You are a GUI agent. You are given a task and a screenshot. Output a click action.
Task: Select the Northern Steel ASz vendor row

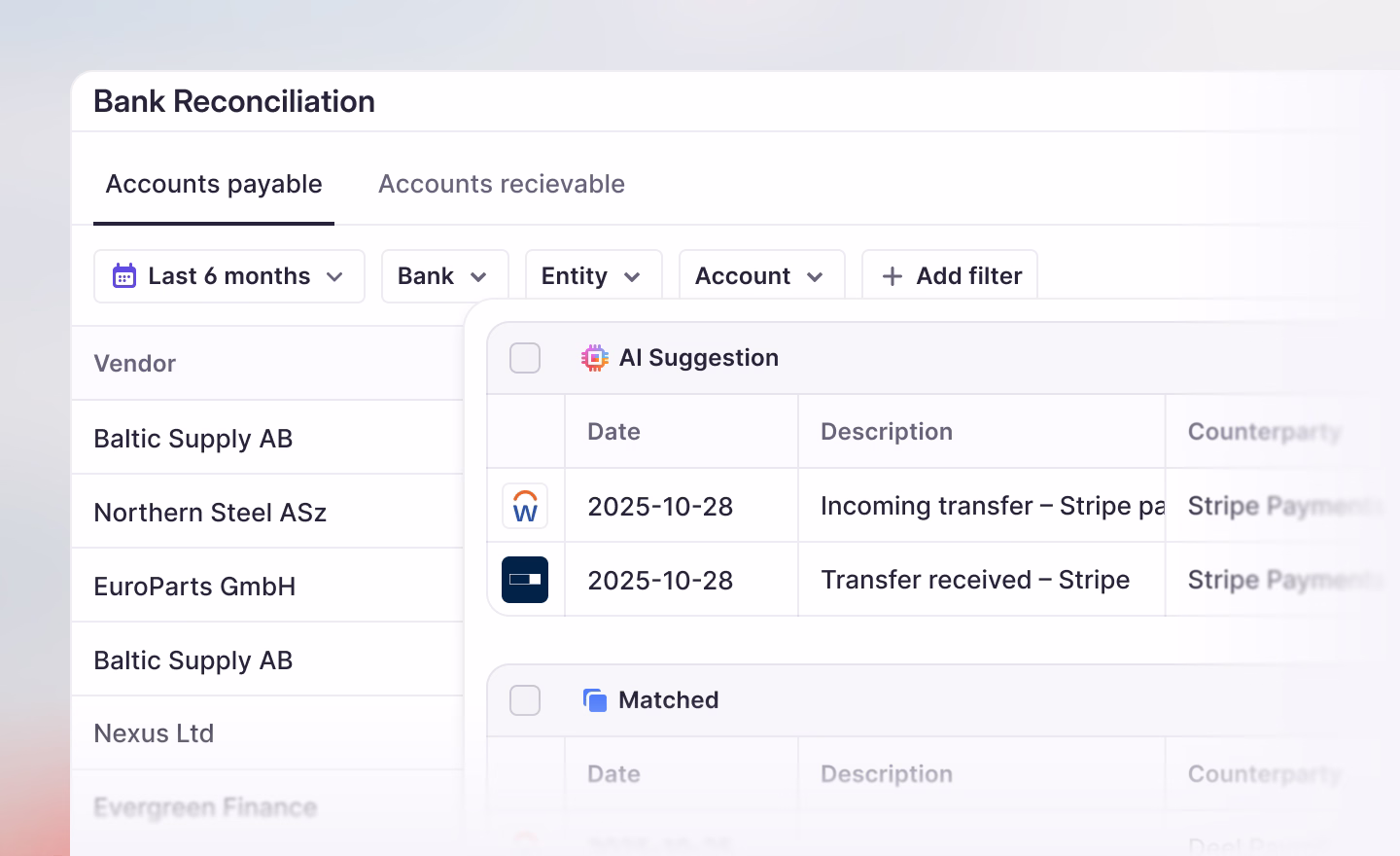[x=267, y=512]
